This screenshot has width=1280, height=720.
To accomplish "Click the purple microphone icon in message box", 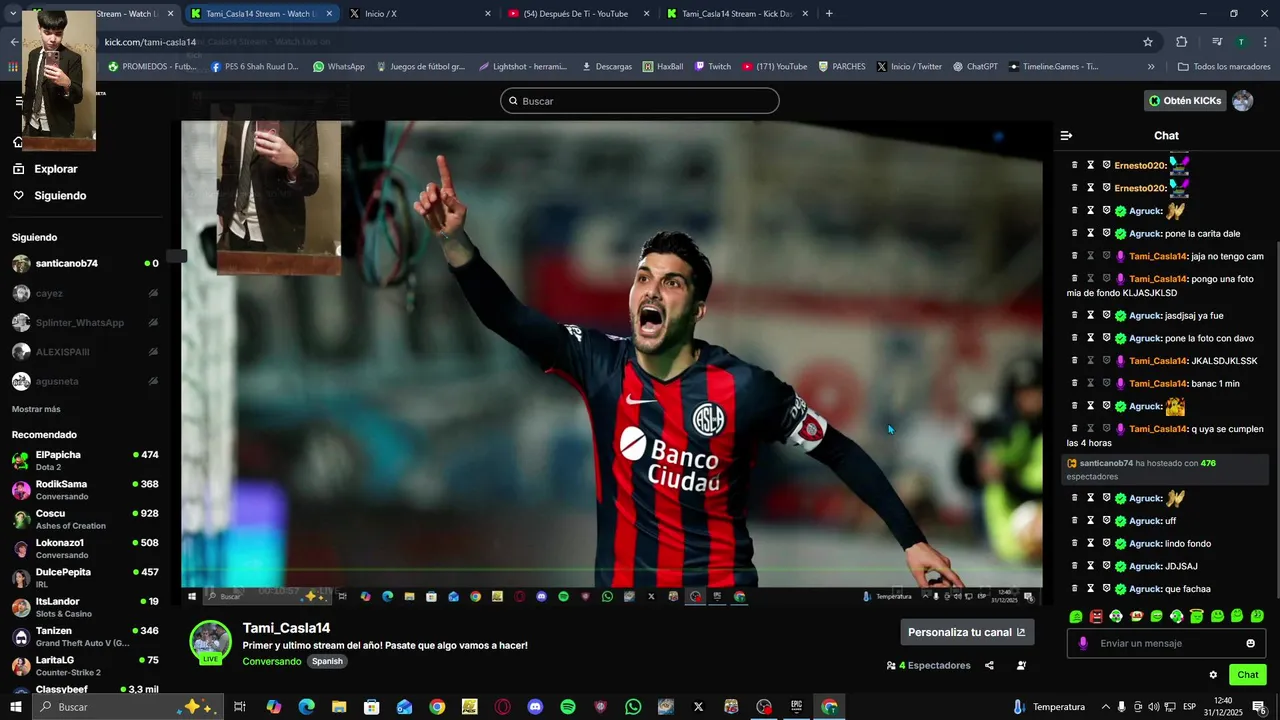I will [1083, 643].
